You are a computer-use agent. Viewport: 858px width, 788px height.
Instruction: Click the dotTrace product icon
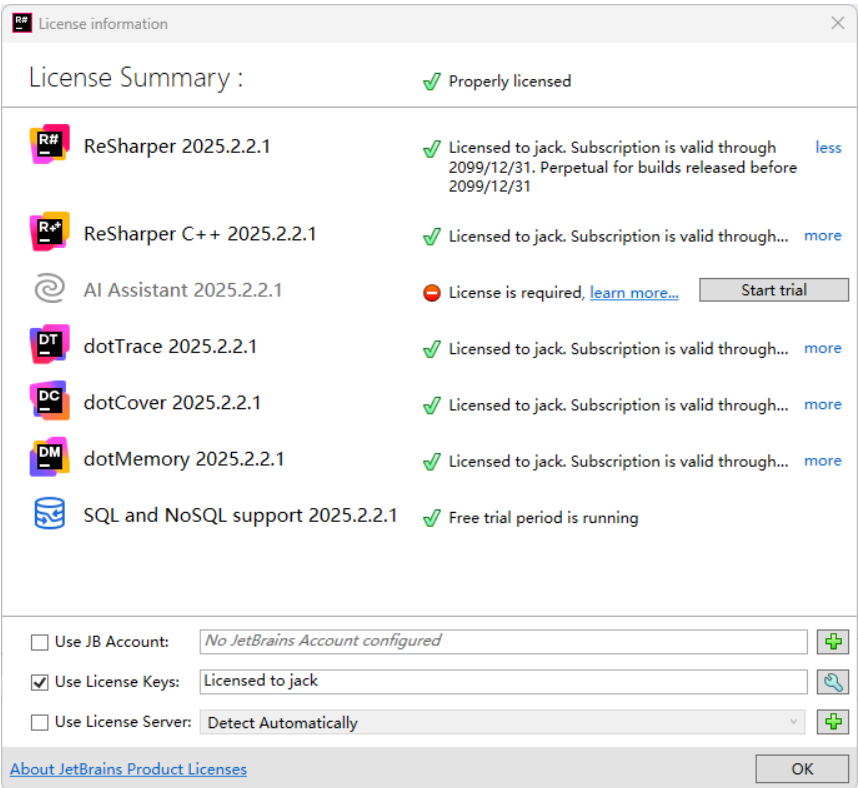click(50, 346)
